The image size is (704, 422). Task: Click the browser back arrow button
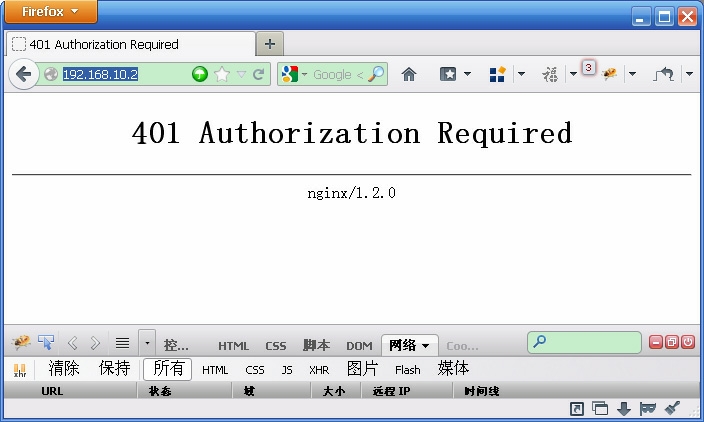pyautogui.click(x=23, y=74)
